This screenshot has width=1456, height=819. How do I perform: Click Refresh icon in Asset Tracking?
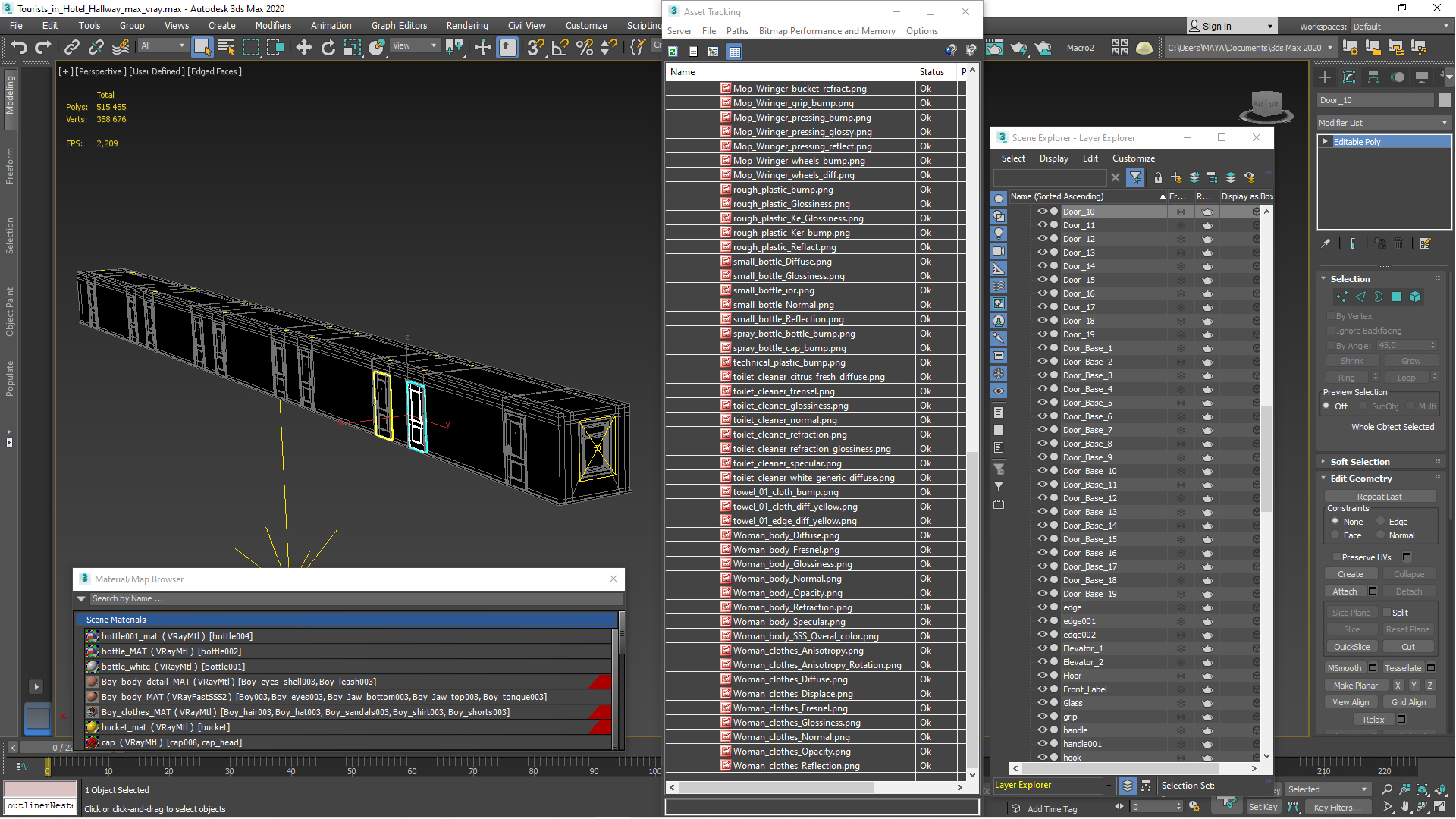(x=673, y=52)
